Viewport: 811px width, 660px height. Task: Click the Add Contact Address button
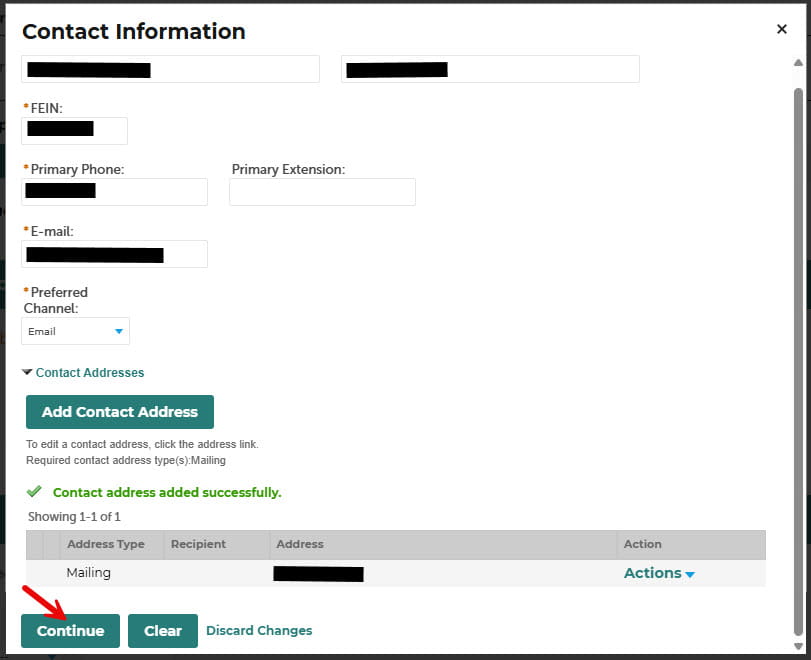120,412
